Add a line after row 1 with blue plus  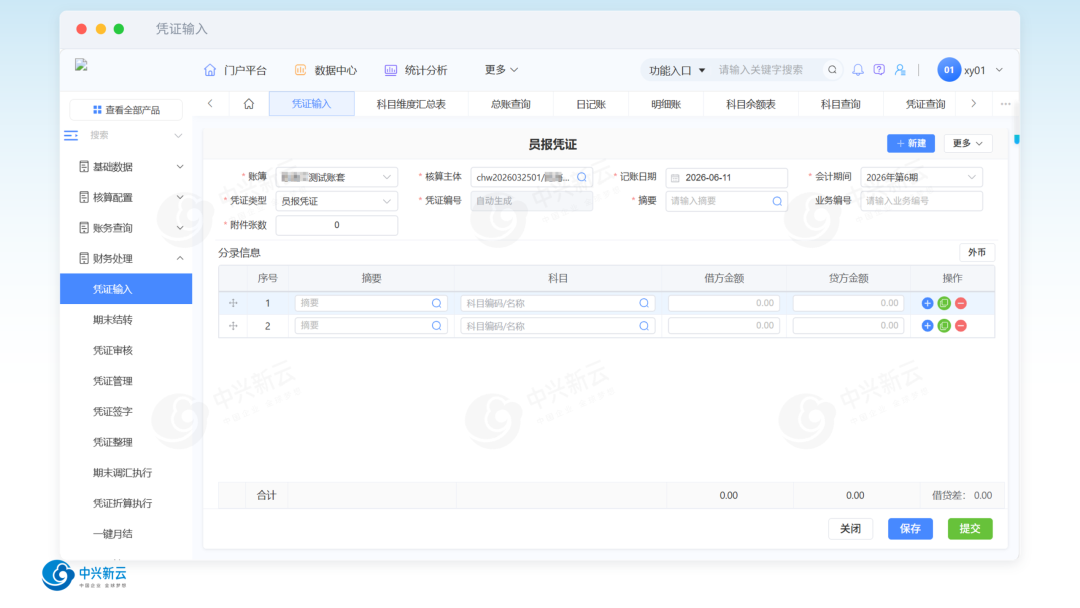pyautogui.click(x=927, y=303)
